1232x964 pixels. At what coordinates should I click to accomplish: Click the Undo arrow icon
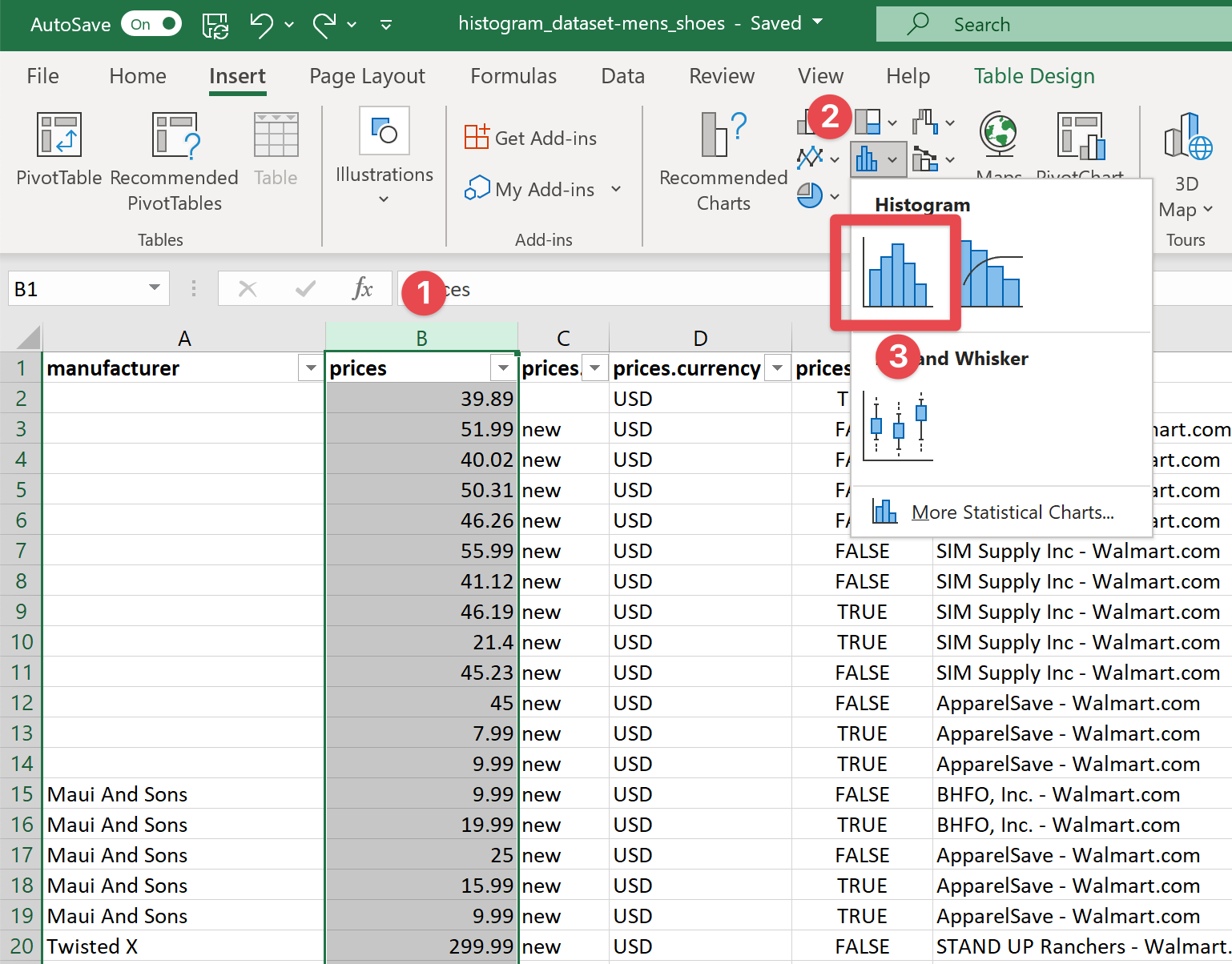261,25
